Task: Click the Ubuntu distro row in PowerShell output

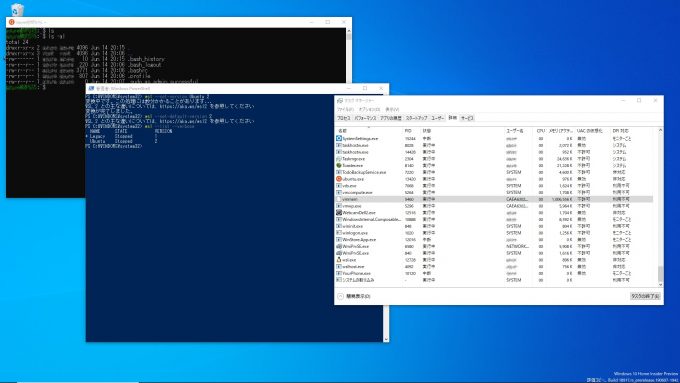Action: (x=123, y=141)
